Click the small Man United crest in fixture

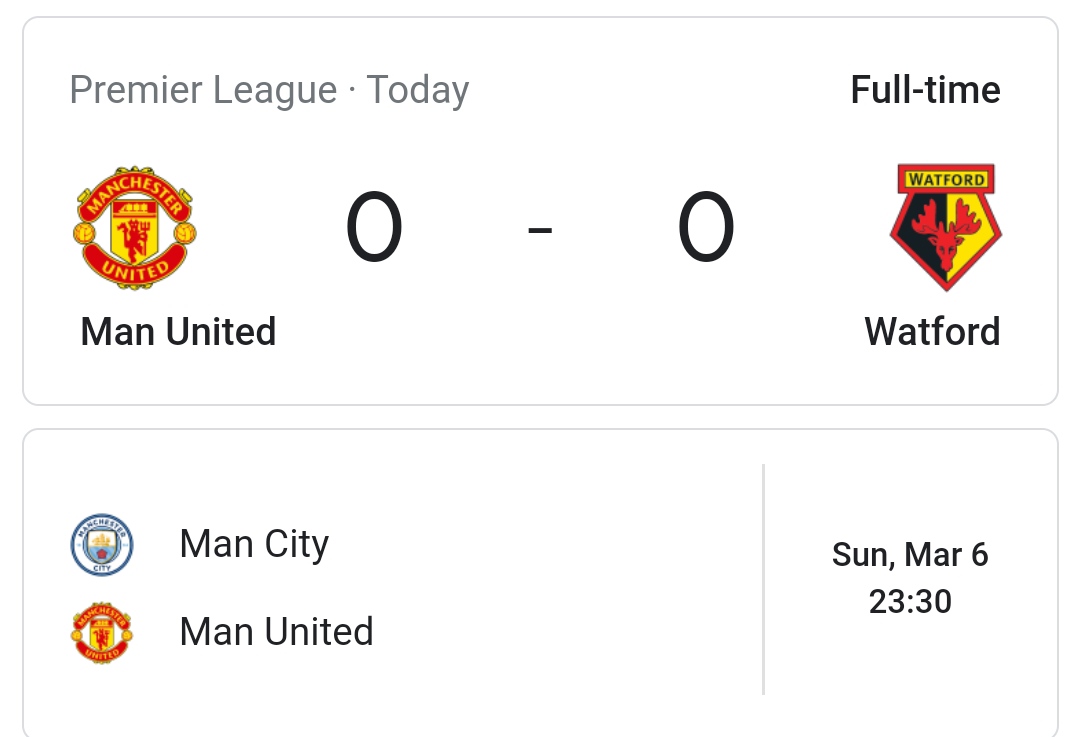coord(102,633)
